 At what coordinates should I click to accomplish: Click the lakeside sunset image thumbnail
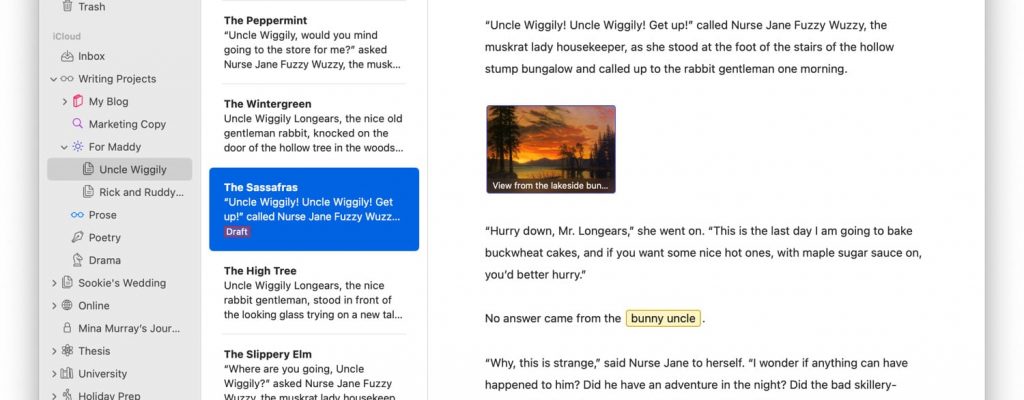[x=551, y=149]
